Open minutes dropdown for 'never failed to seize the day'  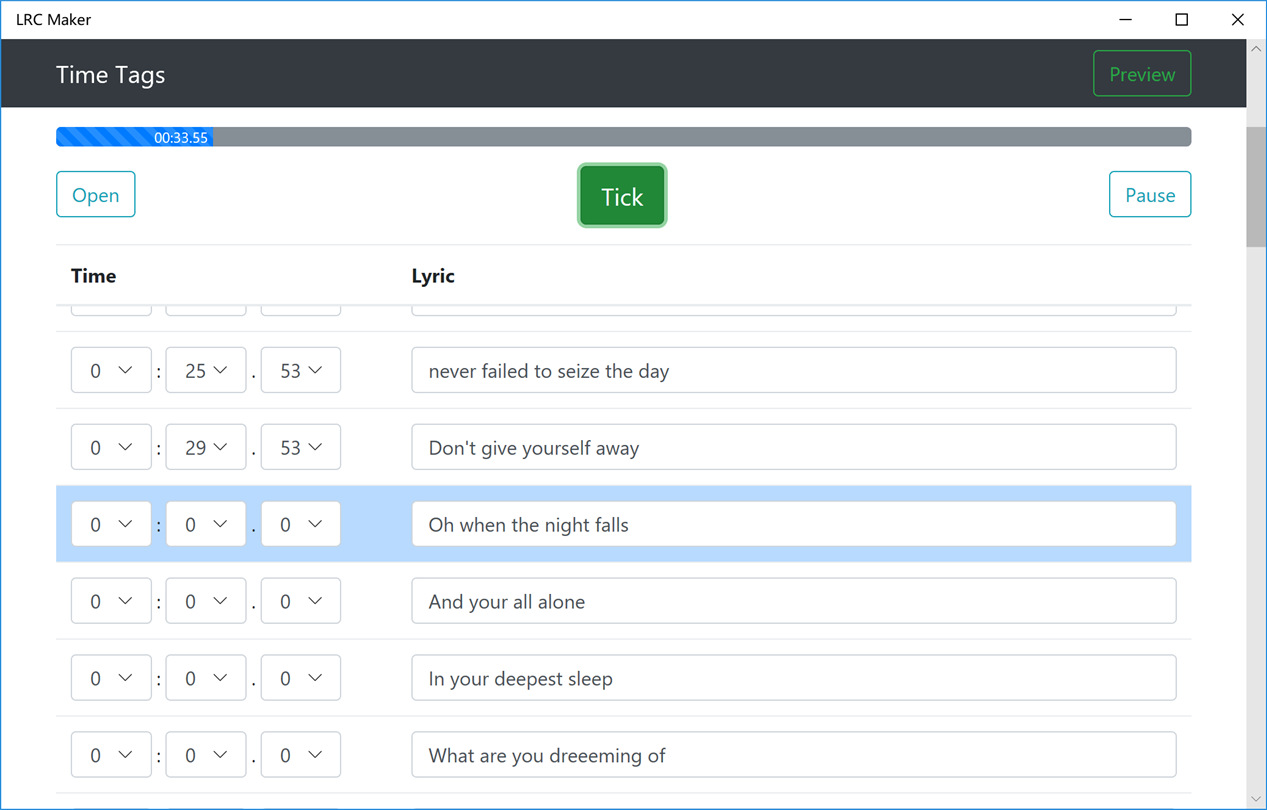click(x=111, y=370)
